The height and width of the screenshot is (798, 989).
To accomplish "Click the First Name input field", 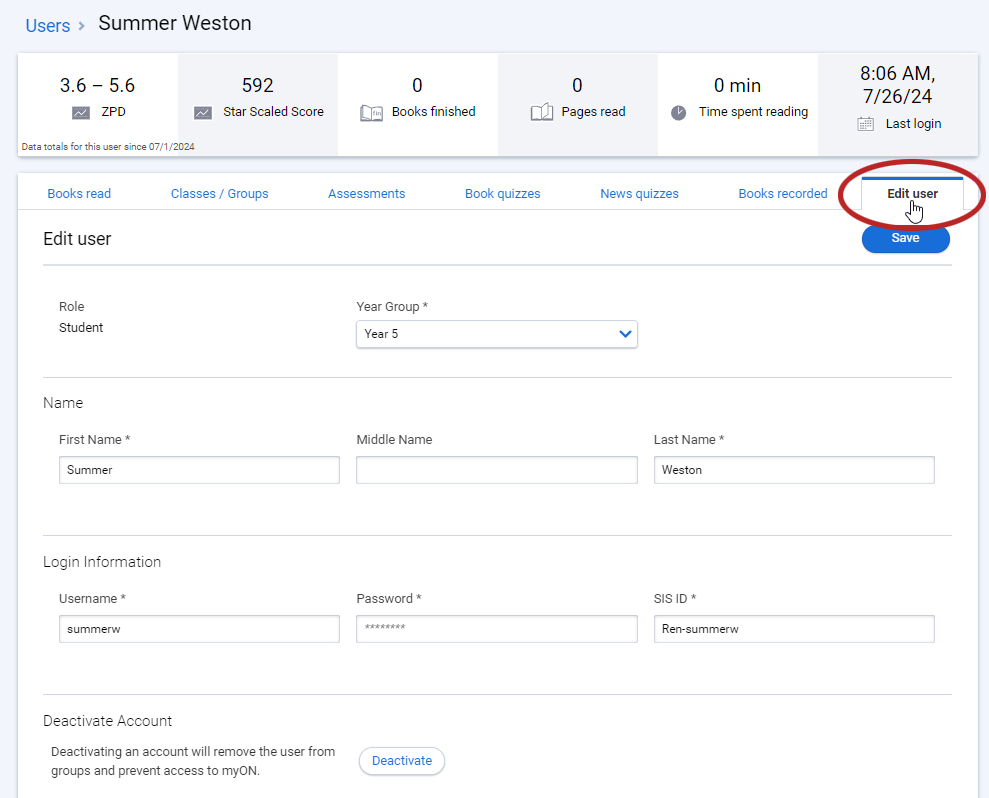I will pos(199,470).
